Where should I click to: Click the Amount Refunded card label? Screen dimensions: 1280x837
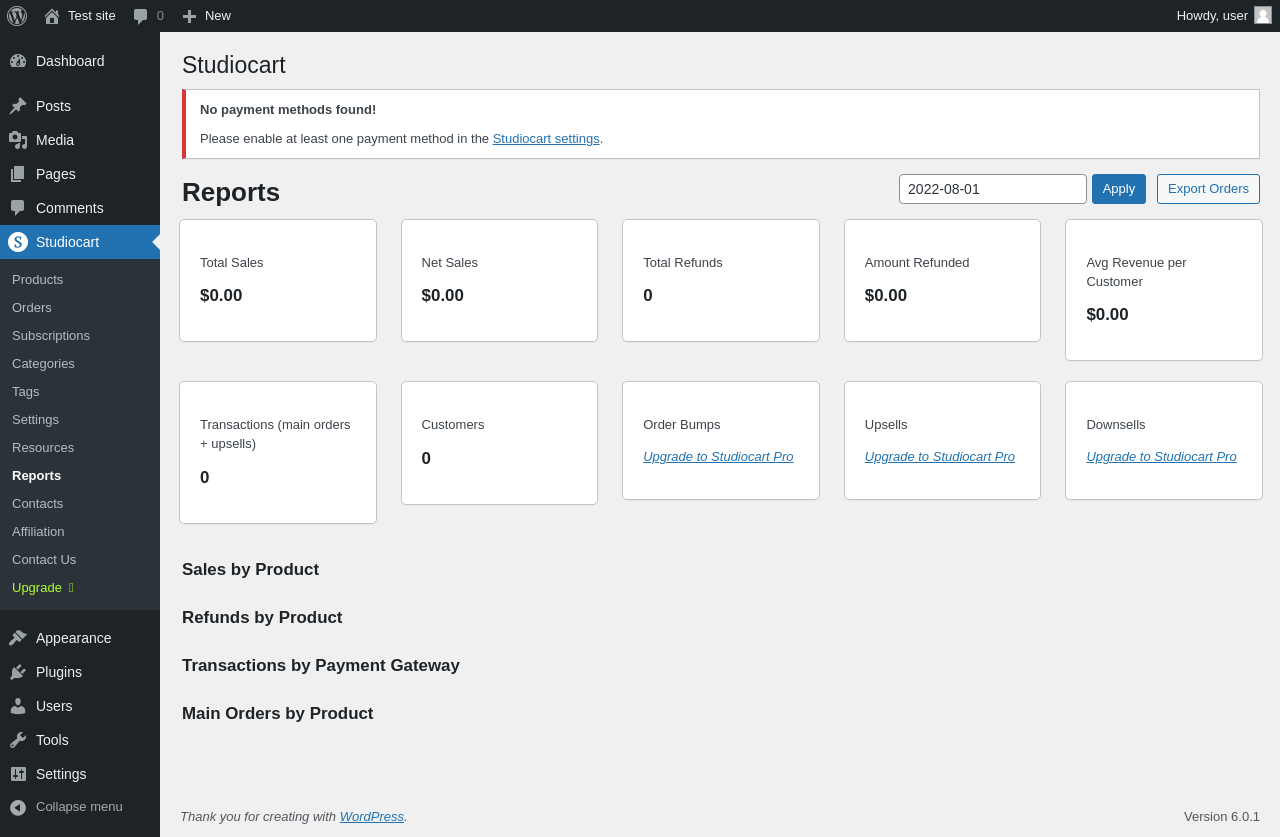tap(917, 263)
